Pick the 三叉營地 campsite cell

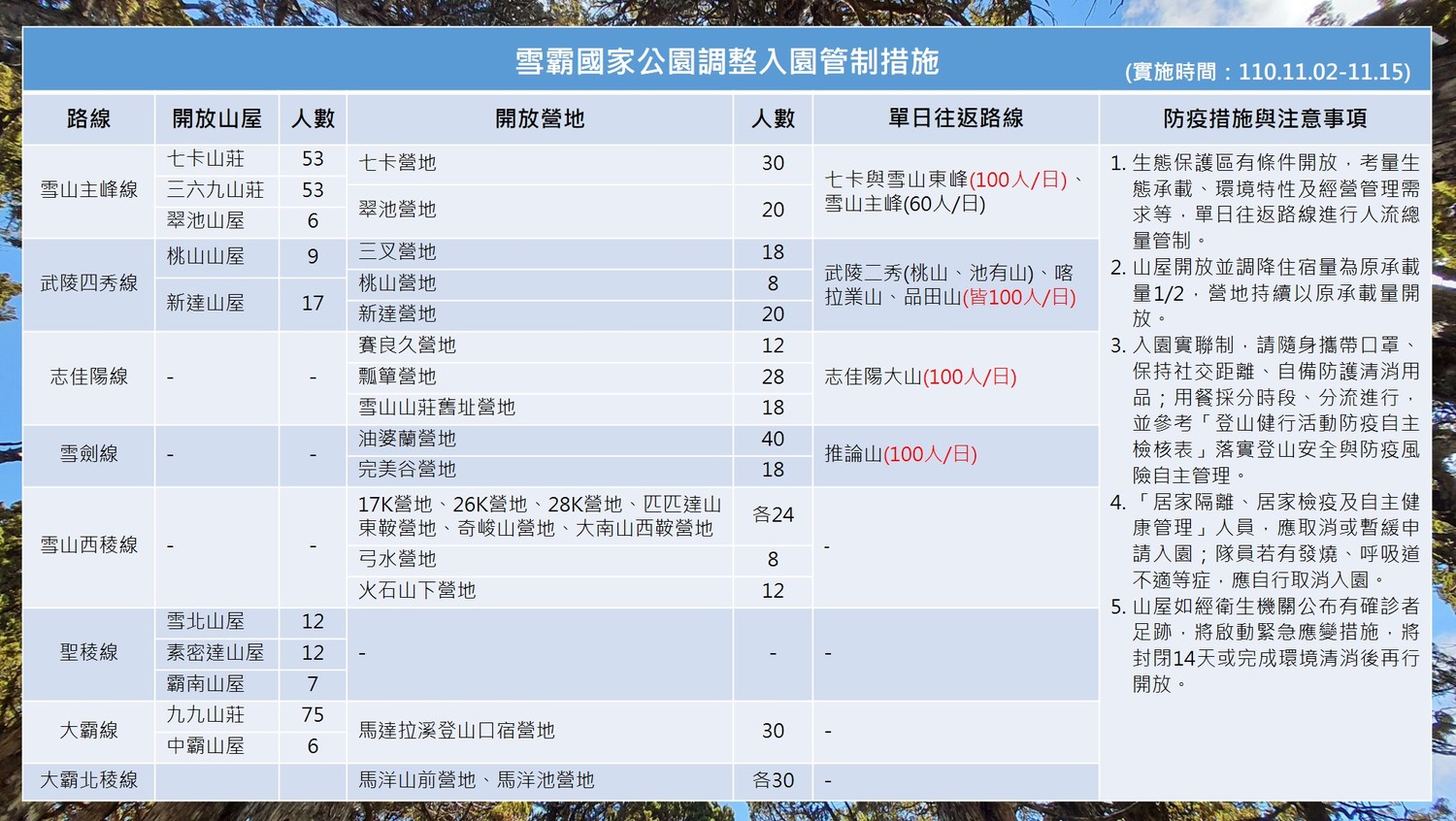point(540,252)
